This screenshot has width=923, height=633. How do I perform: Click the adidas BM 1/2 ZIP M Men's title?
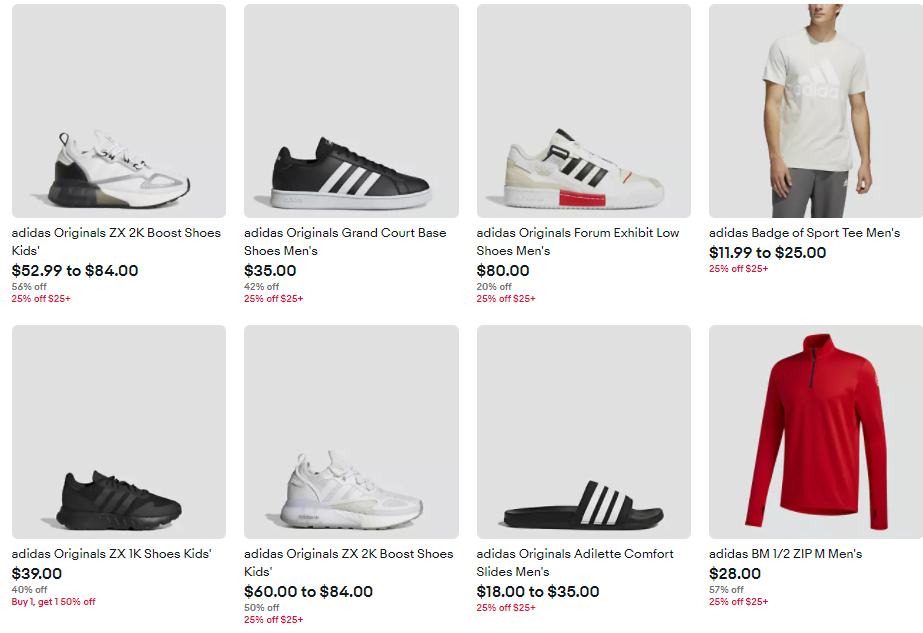tap(785, 554)
